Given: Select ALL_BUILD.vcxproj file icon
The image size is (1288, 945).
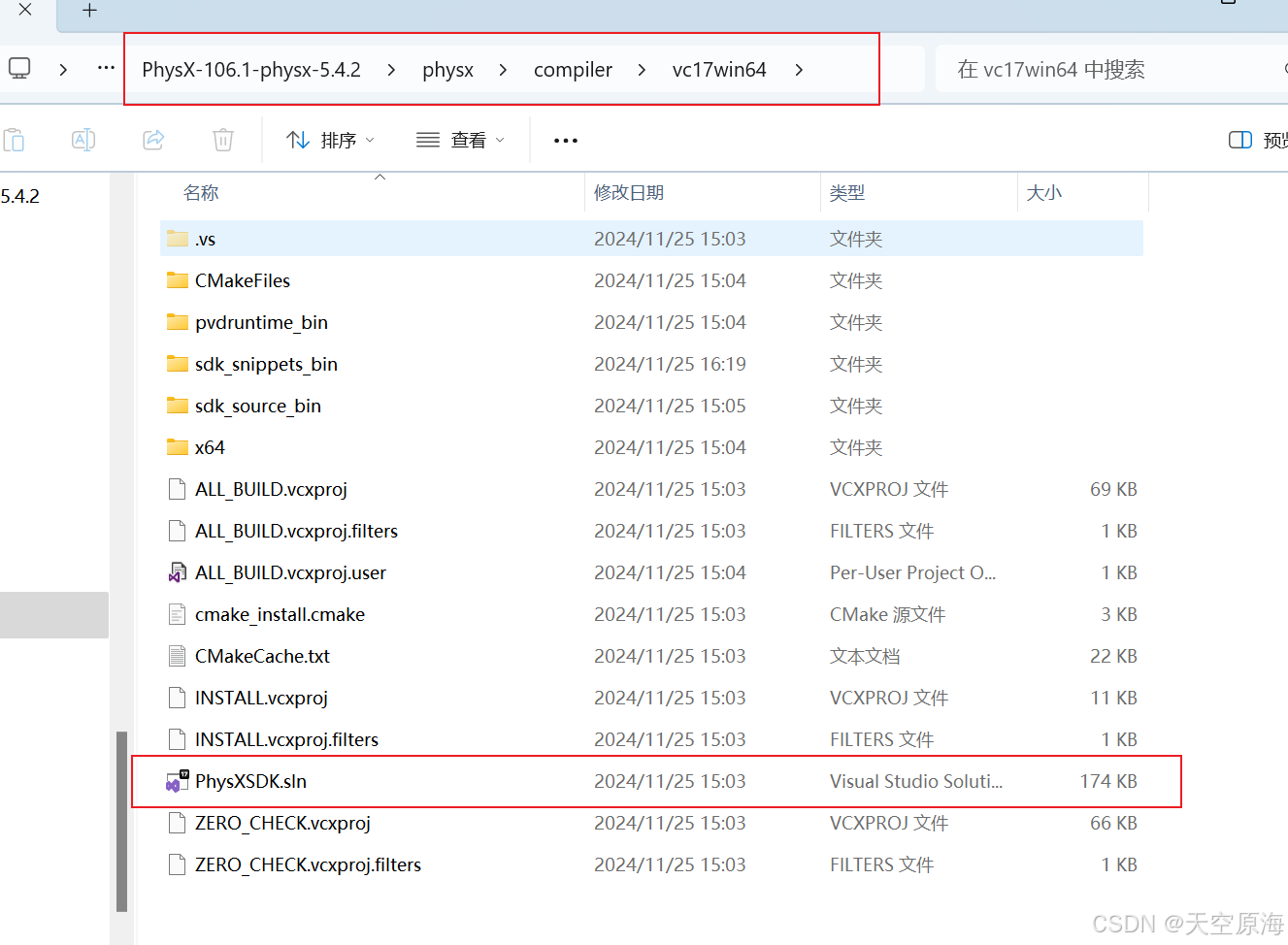Looking at the screenshot, I should [177, 489].
